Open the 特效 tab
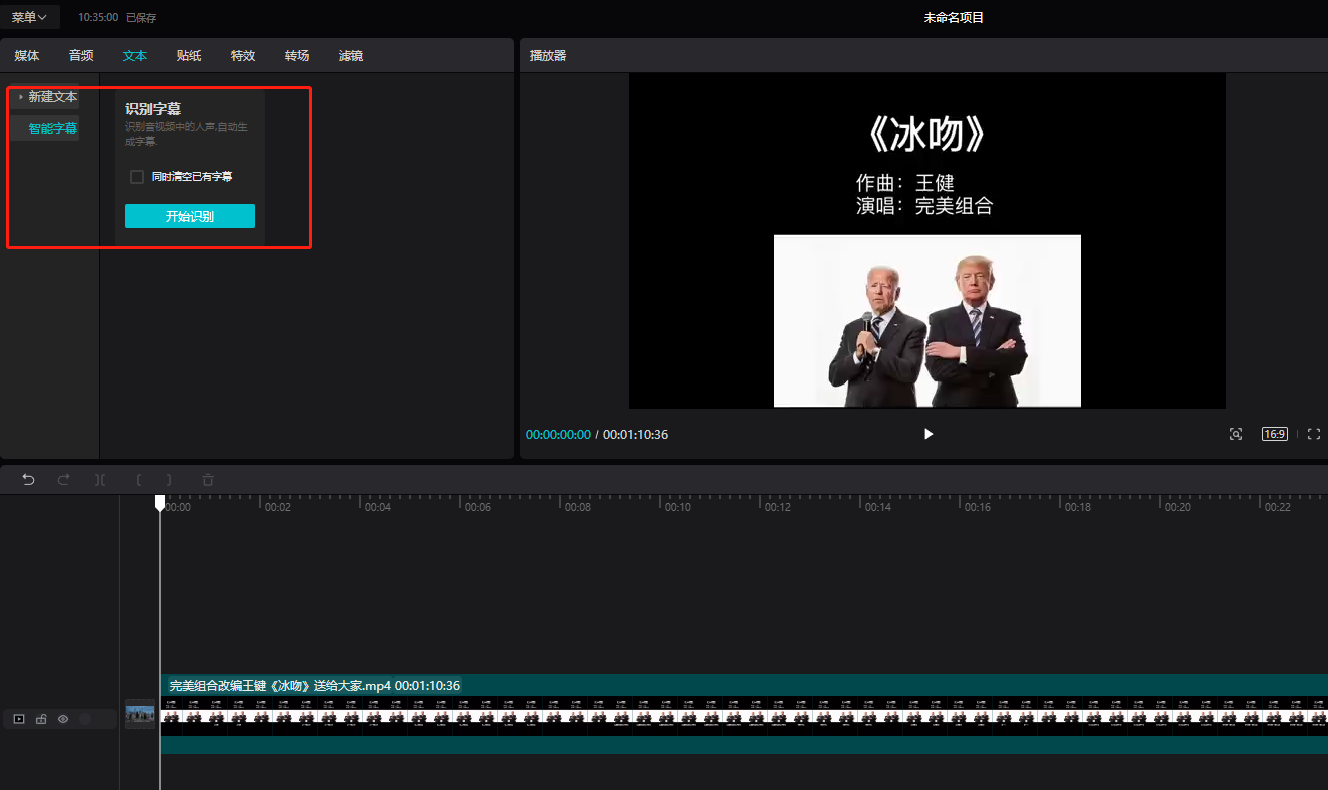The width and height of the screenshot is (1328, 790). pos(243,56)
